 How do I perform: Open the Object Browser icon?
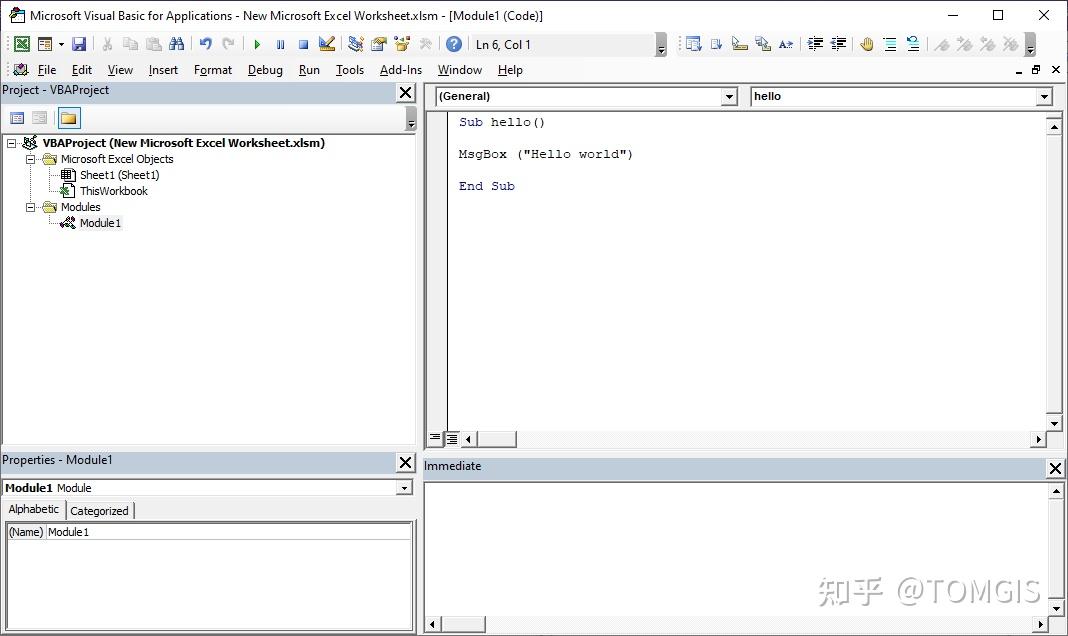click(x=403, y=44)
